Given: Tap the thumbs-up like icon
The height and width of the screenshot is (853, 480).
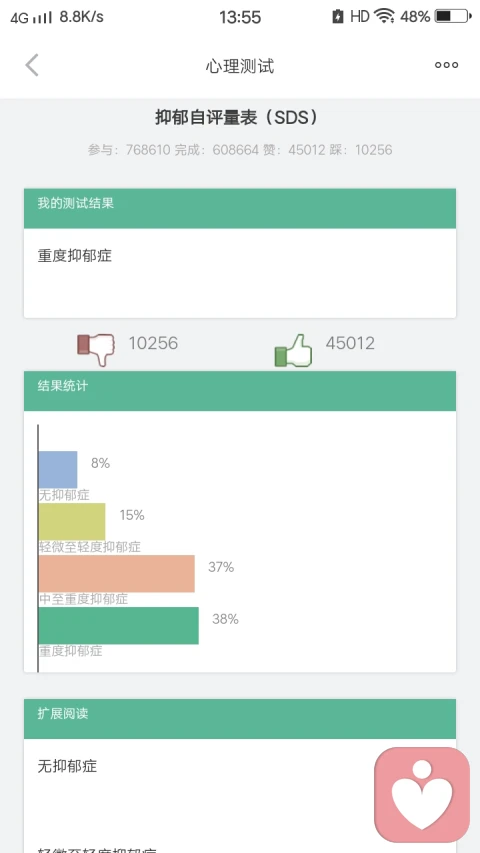Looking at the screenshot, I should click(293, 350).
